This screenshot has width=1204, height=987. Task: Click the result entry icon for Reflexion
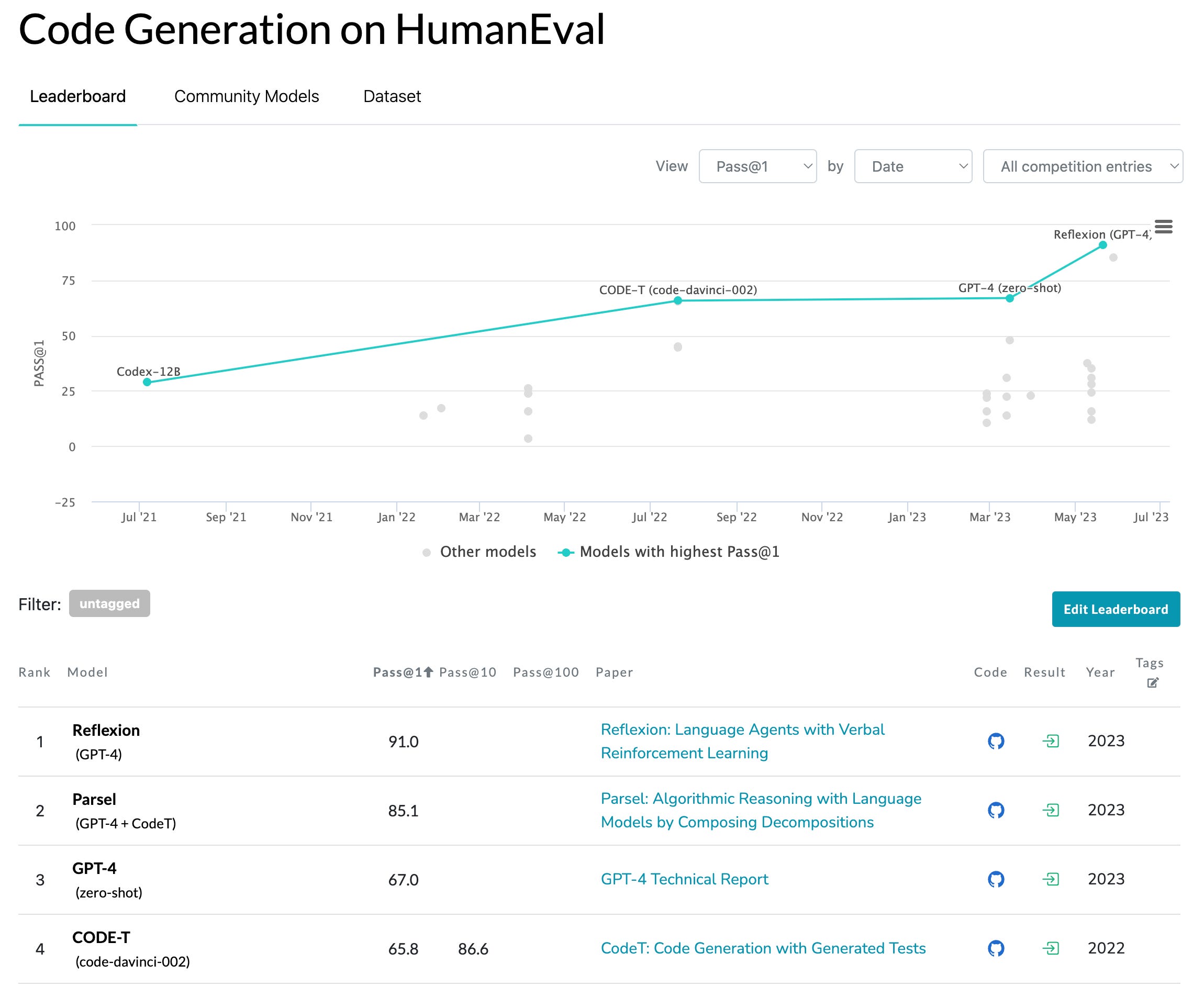pyautogui.click(x=1051, y=741)
